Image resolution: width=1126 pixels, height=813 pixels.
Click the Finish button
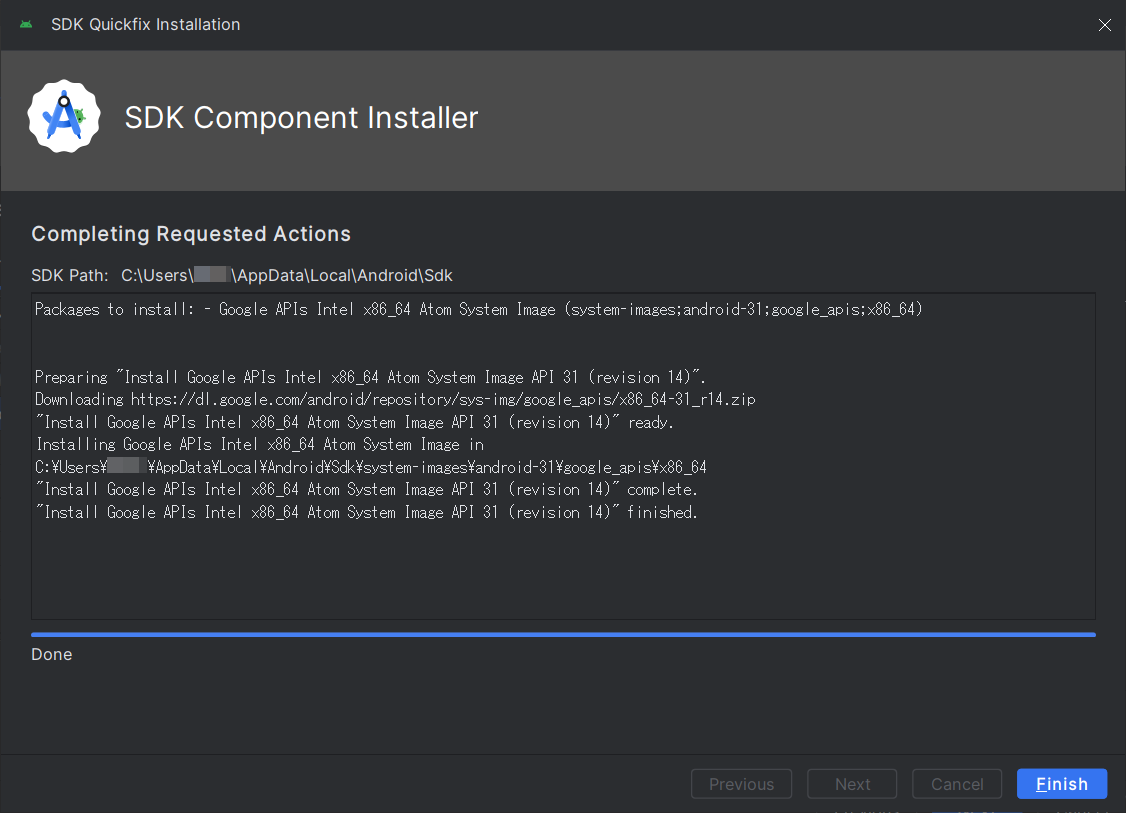(1061, 784)
